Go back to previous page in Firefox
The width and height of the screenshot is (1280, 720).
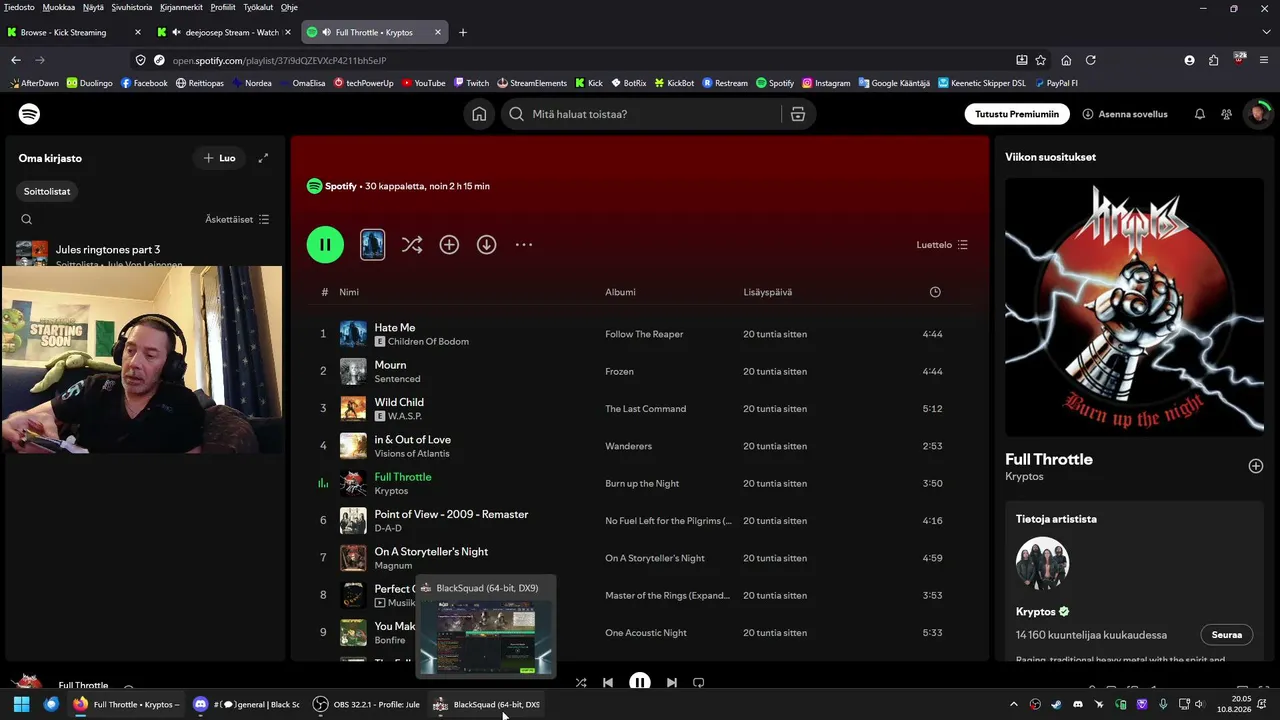tap(16, 60)
